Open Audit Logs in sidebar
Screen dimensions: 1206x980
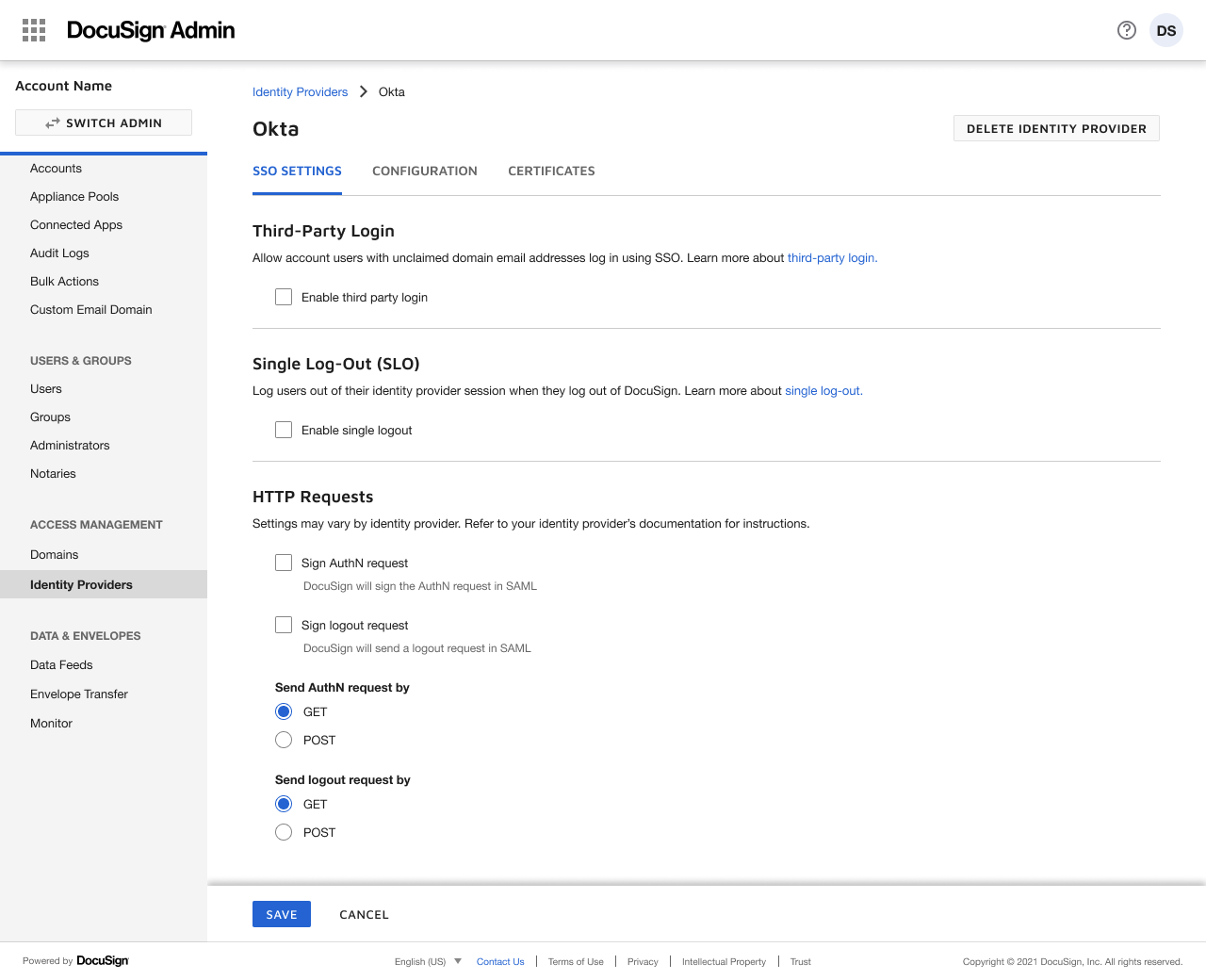click(x=59, y=253)
